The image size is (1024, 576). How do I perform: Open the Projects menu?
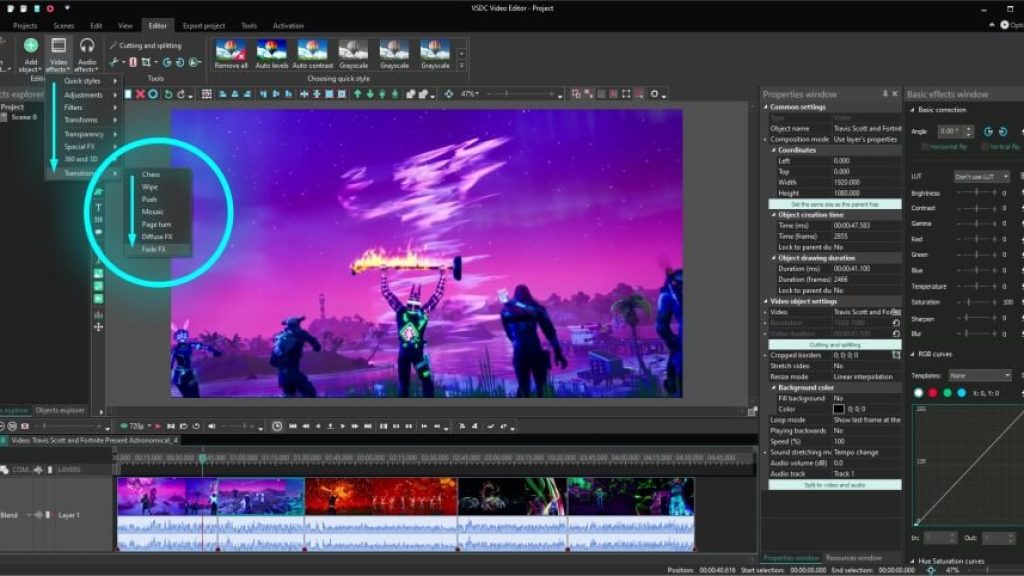25,26
